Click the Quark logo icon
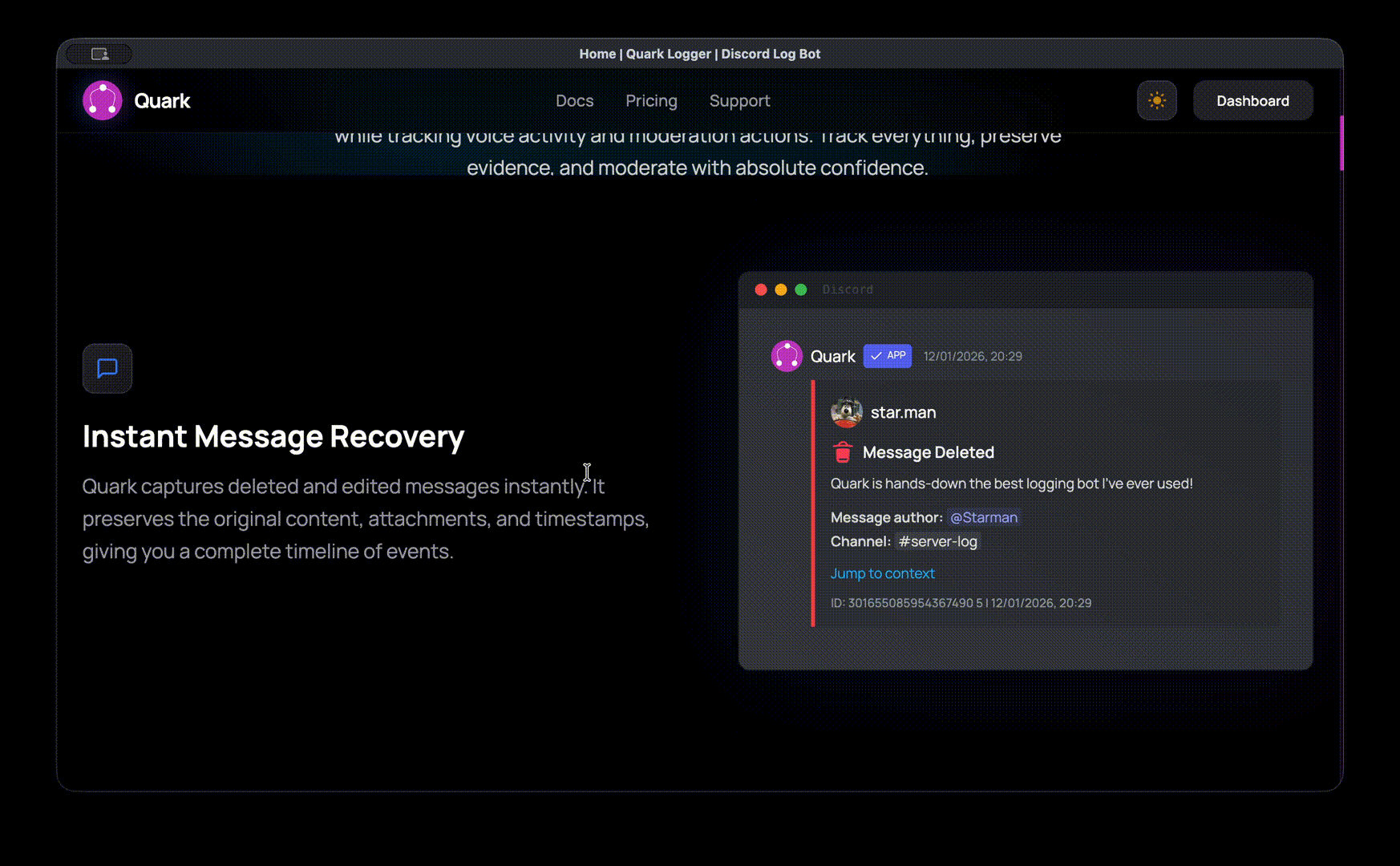The width and height of the screenshot is (1400, 866). coord(102,100)
